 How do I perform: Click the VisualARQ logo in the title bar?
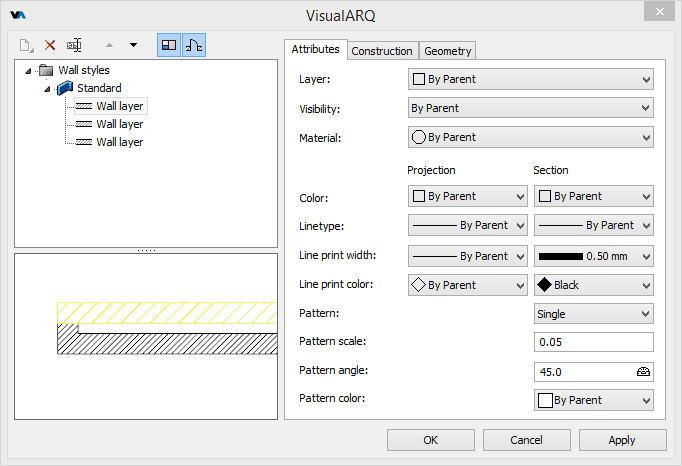[18, 15]
